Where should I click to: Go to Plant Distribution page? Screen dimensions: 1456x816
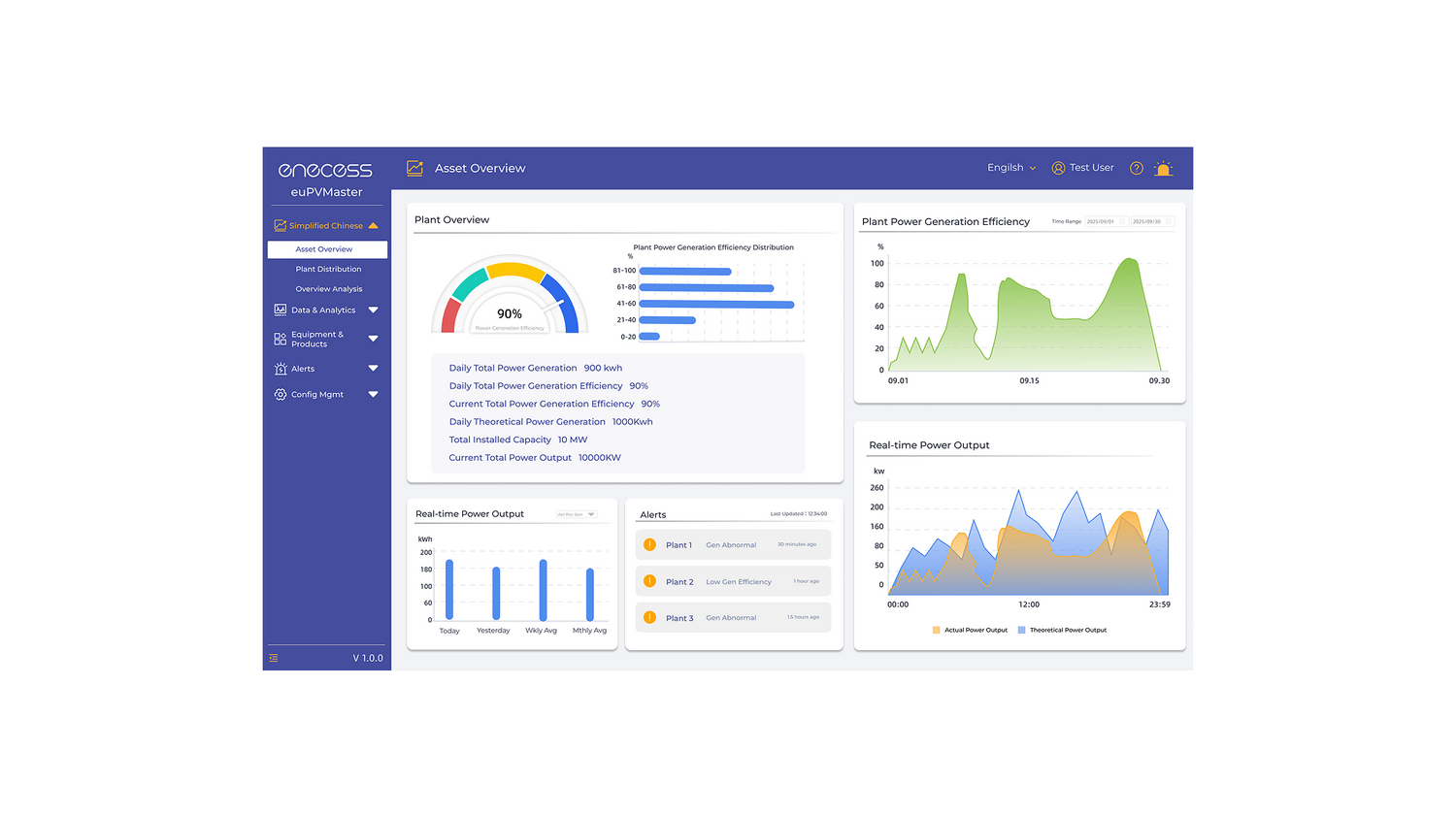tap(328, 270)
